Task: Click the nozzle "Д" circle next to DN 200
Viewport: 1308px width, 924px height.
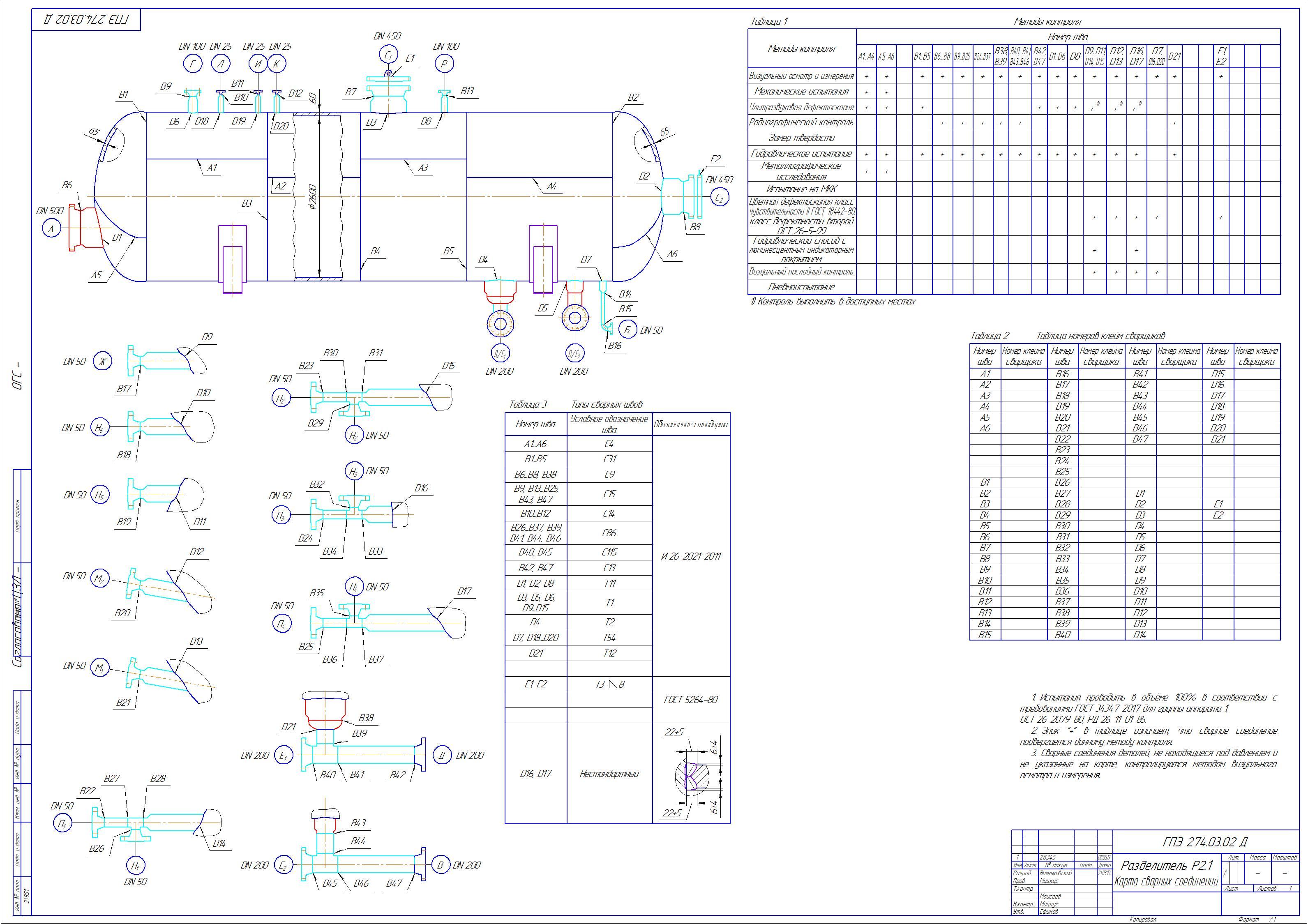Action: point(441,756)
